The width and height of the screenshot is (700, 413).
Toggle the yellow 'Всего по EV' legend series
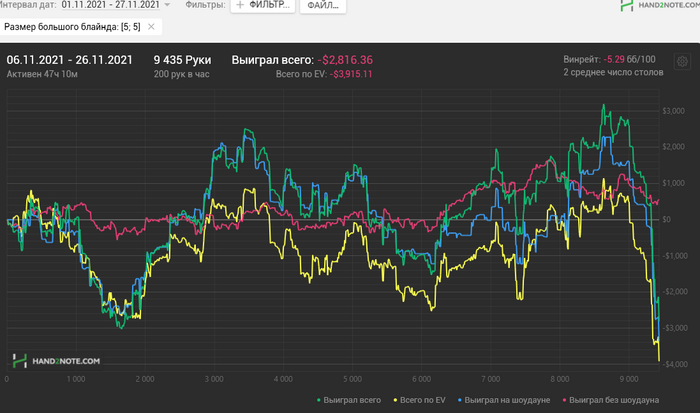[x=419, y=400]
